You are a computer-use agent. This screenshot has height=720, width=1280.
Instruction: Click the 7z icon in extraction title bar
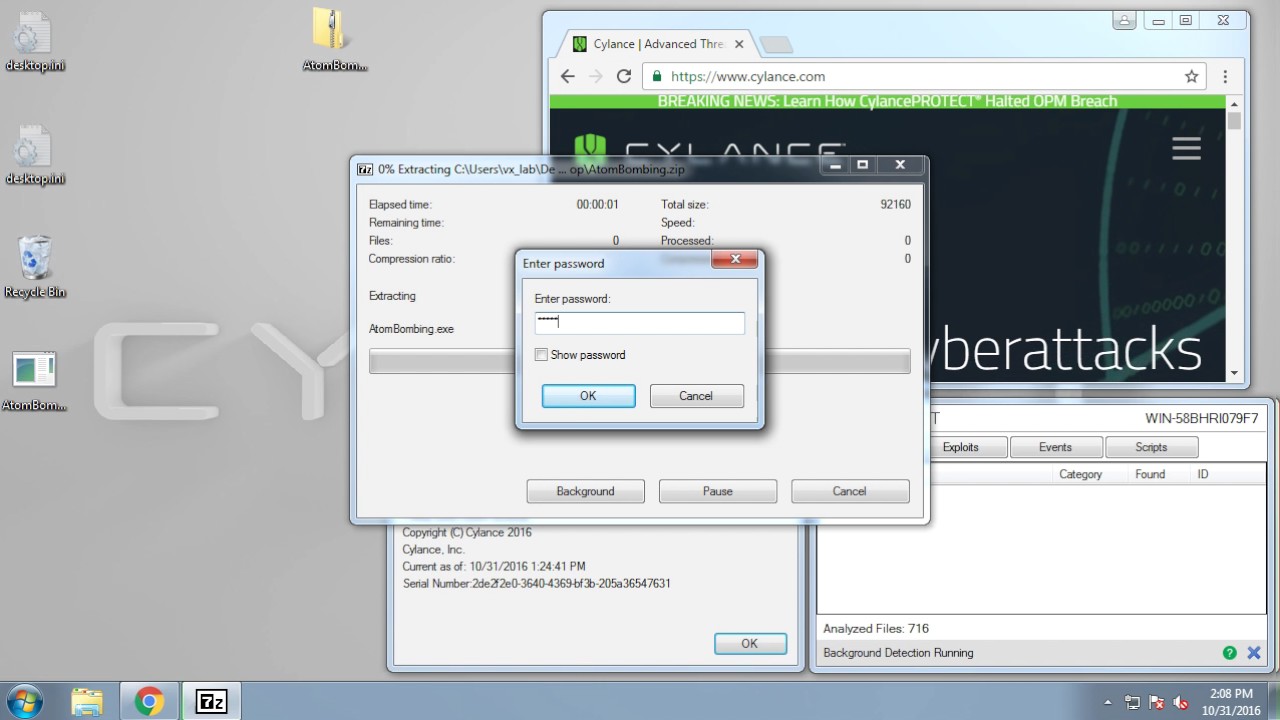click(x=365, y=169)
